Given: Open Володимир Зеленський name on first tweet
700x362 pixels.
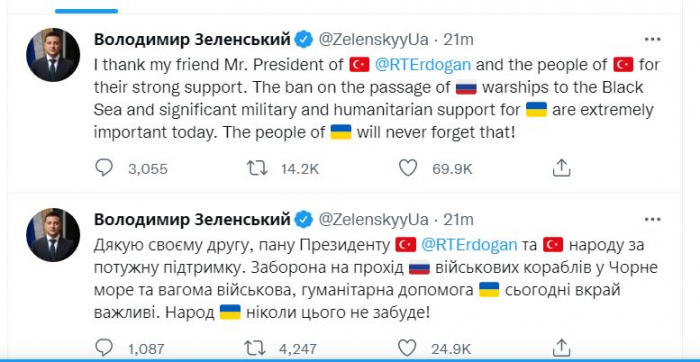Looking at the screenshot, I should point(192,40).
